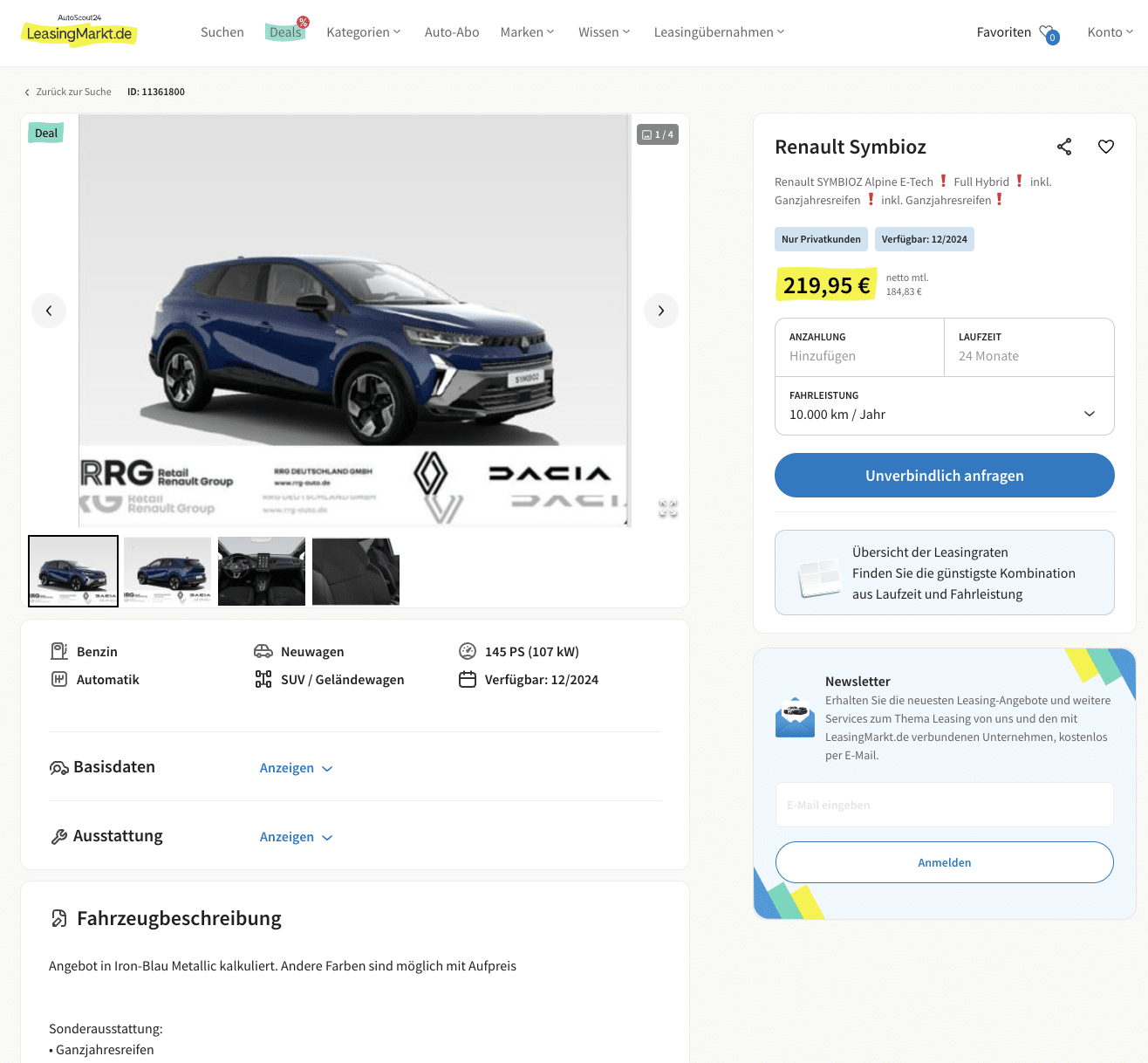Open the Fahrleistung 10.000 km / Jahr dropdown
This screenshot has height=1063, width=1148.
click(945, 406)
